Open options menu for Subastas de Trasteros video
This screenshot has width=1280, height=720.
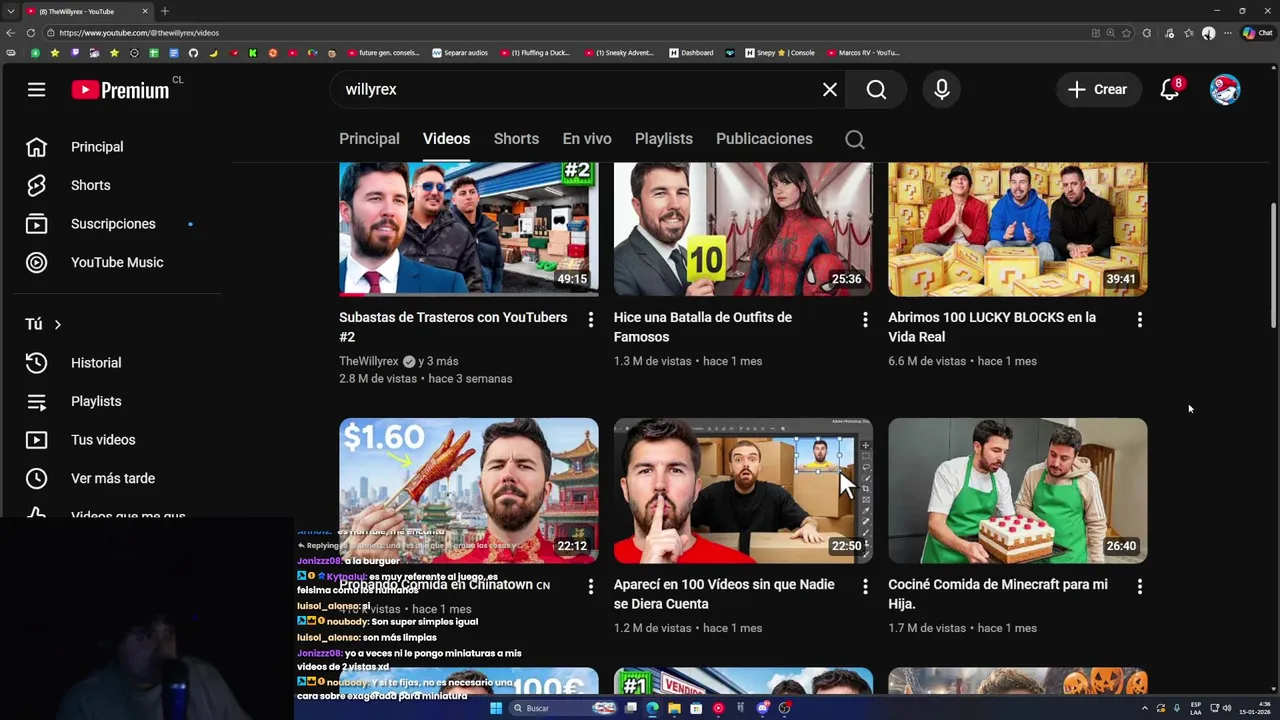point(590,320)
